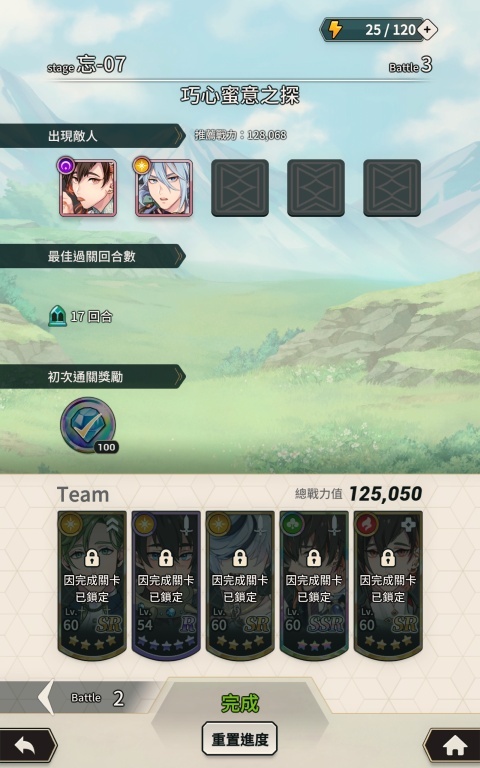Screen dimensions: 480x768
Task: Click the lightning bolt energy icon
Action: click(335, 29)
